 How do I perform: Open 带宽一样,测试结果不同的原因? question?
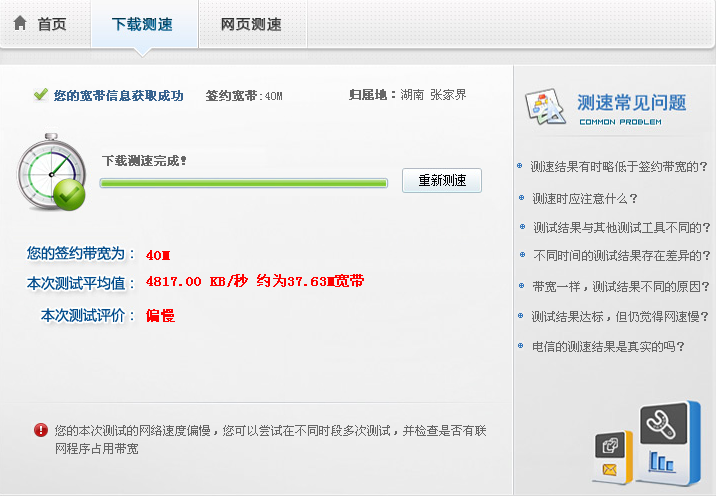(x=621, y=287)
